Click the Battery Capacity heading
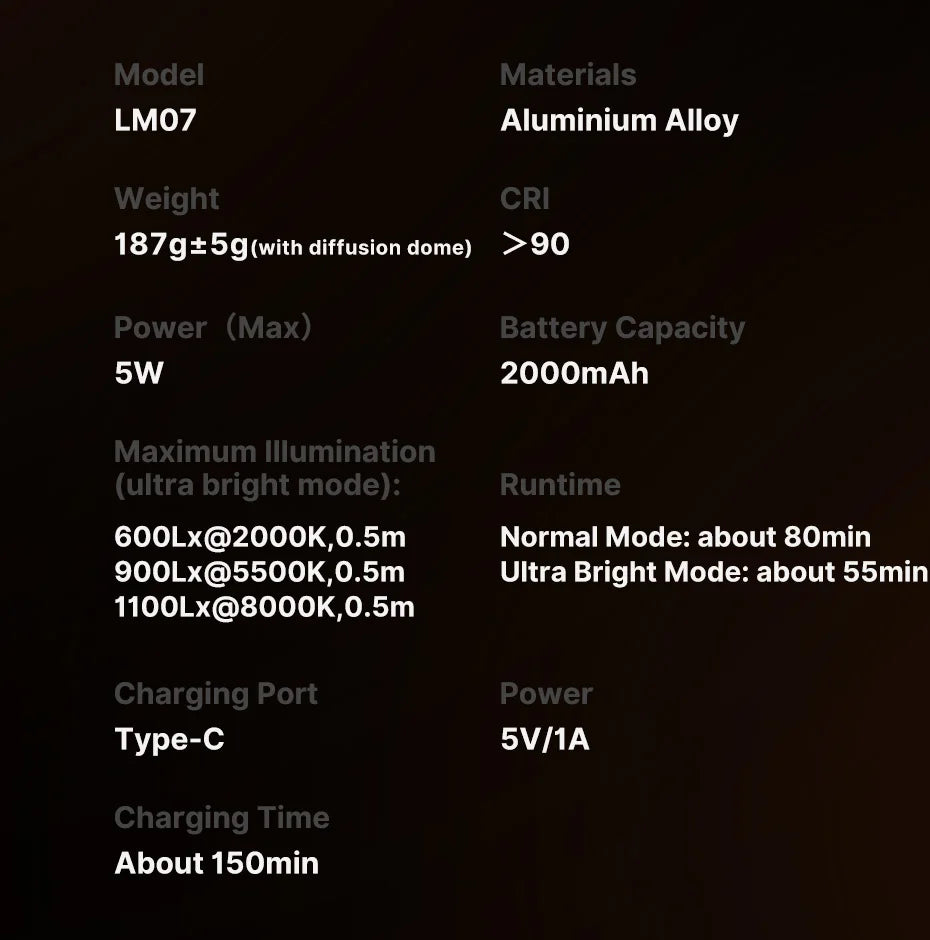The width and height of the screenshot is (930, 940). coord(622,329)
